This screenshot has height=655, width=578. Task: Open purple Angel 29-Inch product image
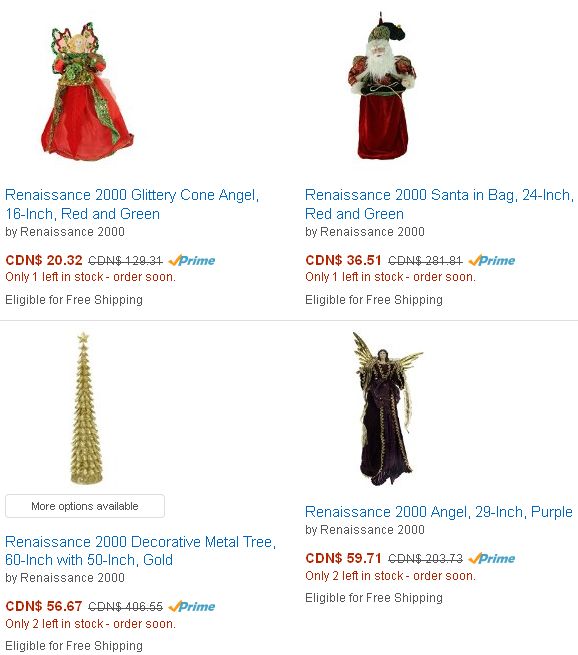coord(387,408)
